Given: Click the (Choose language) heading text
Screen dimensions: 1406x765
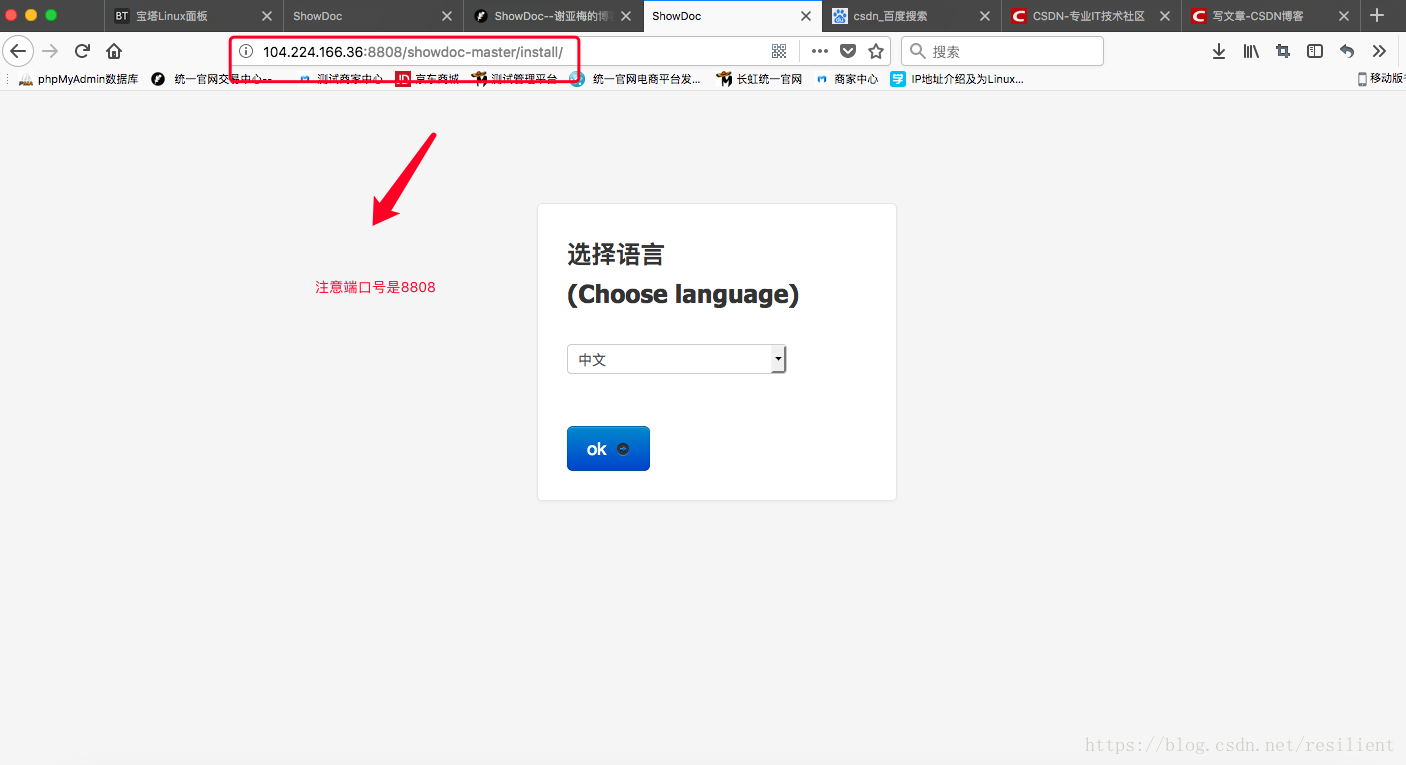Looking at the screenshot, I should (x=683, y=294).
